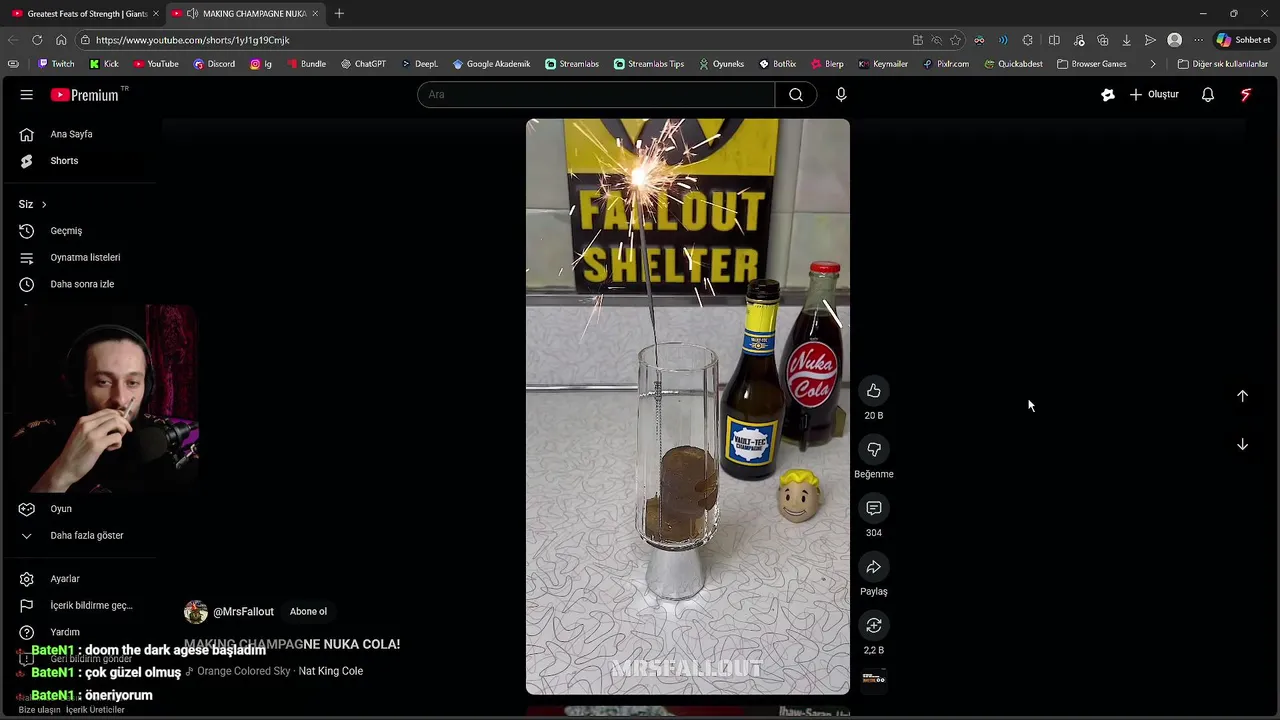Open the Pixlr.com bookmark
1280x720 pixels.
coord(945,64)
